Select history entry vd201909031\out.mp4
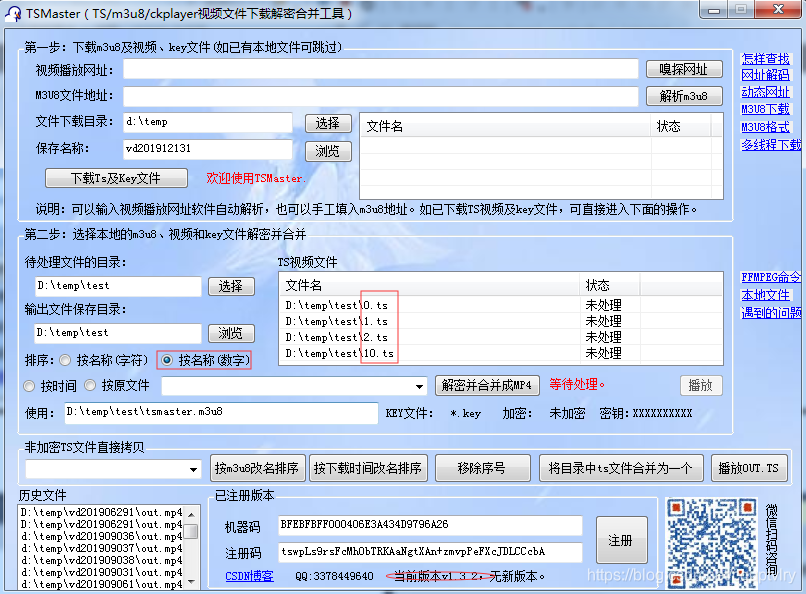Screen dimensions: 806x594 pos(101,572)
